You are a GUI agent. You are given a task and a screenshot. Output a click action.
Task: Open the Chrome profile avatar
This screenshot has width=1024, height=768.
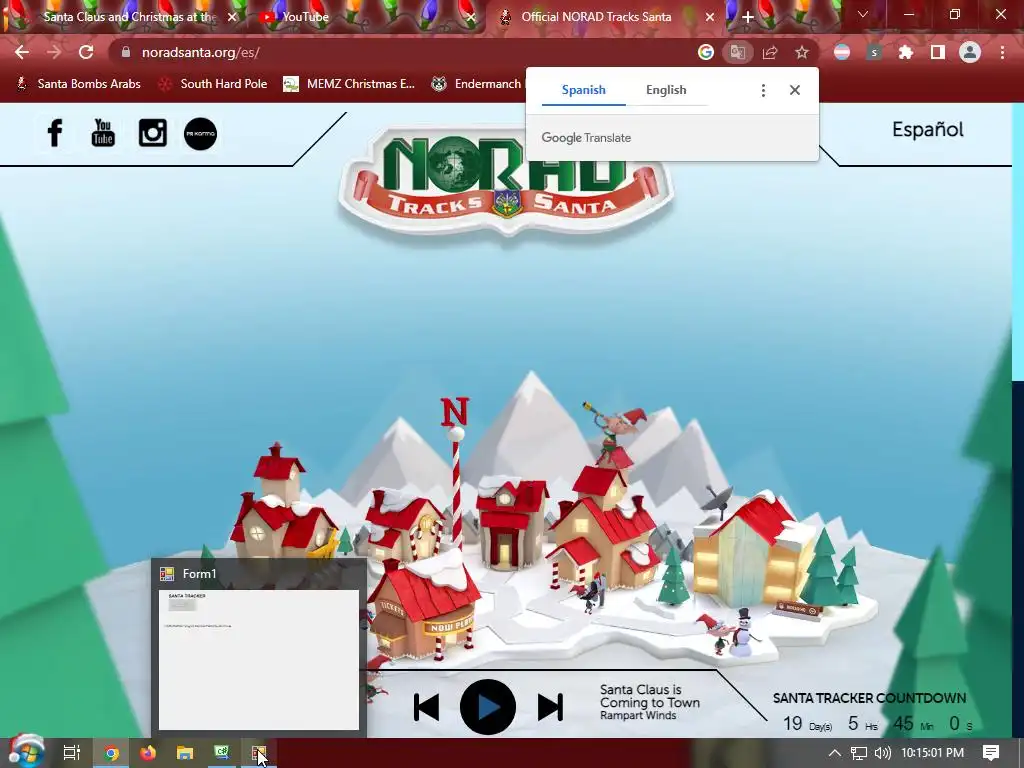click(x=970, y=52)
